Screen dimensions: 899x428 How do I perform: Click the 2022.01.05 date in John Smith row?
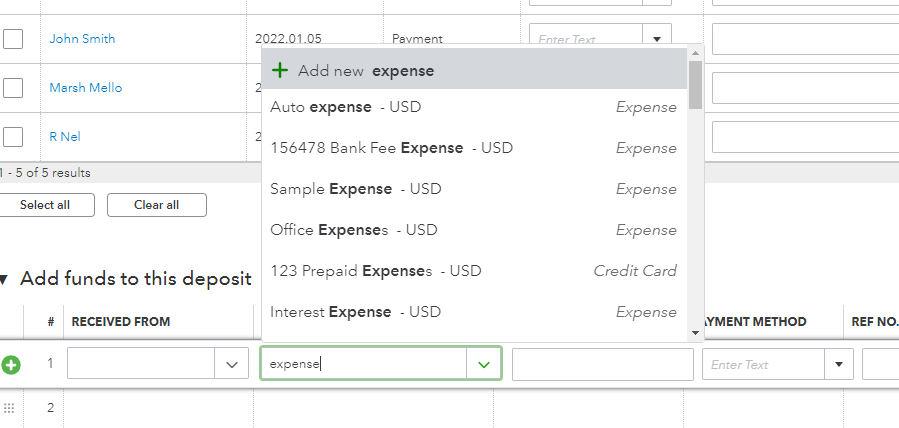point(288,39)
